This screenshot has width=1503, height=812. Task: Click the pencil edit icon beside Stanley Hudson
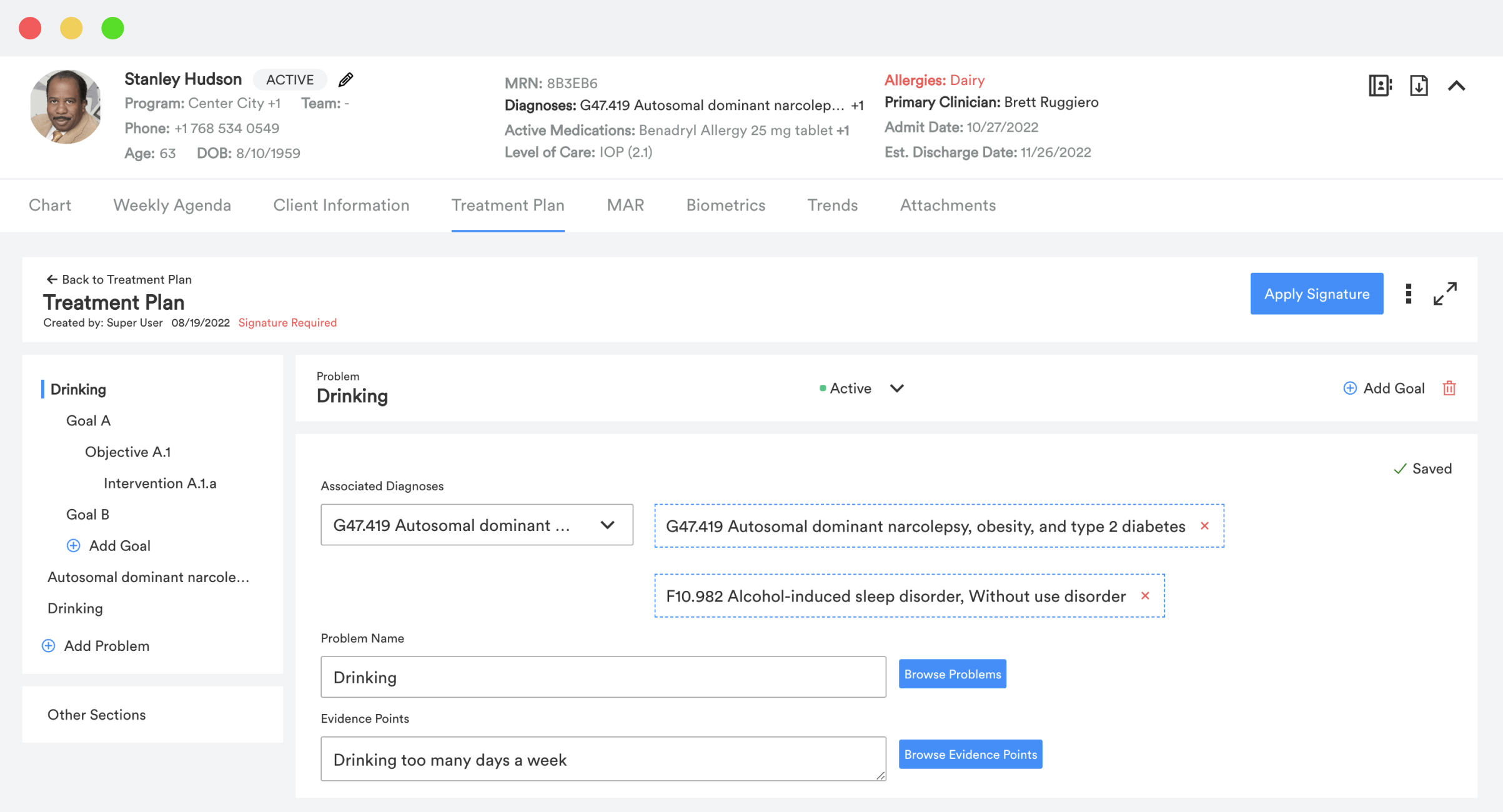(345, 80)
